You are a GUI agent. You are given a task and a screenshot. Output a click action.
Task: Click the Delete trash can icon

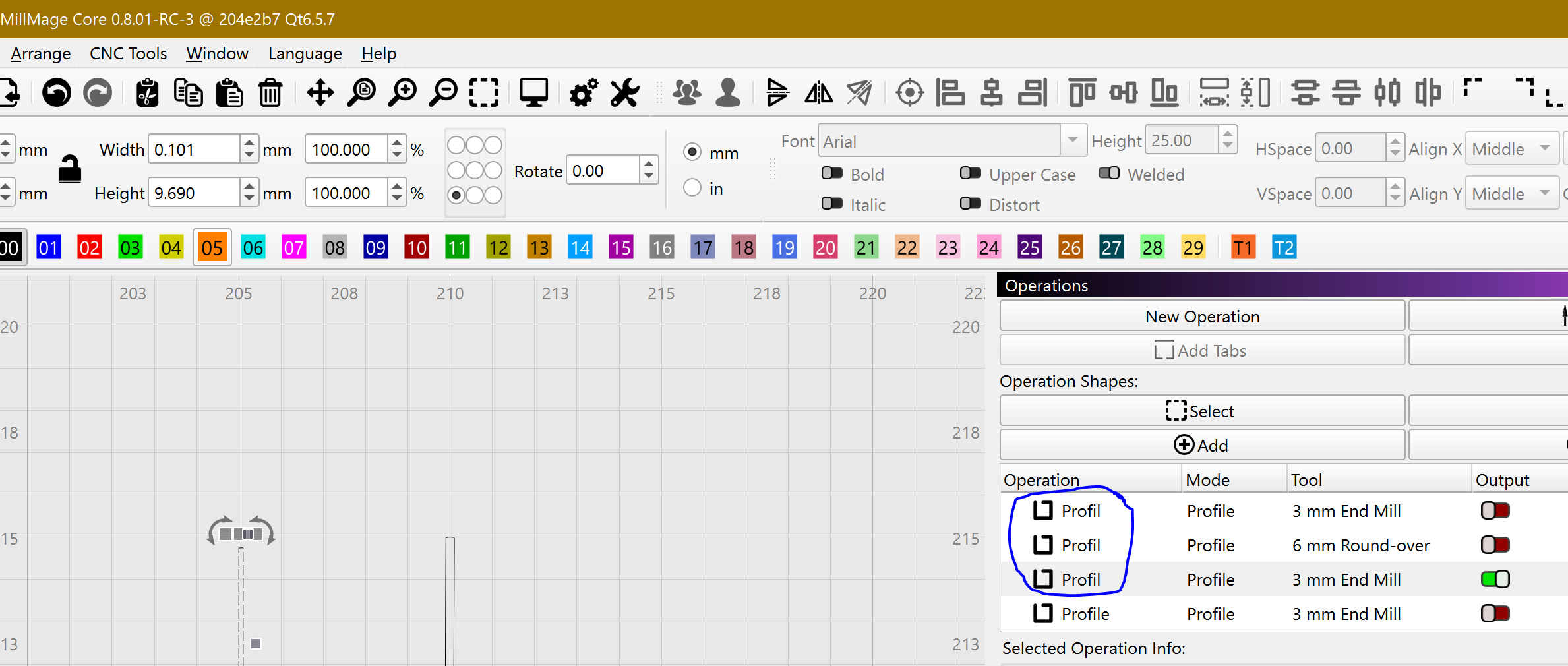[x=270, y=92]
